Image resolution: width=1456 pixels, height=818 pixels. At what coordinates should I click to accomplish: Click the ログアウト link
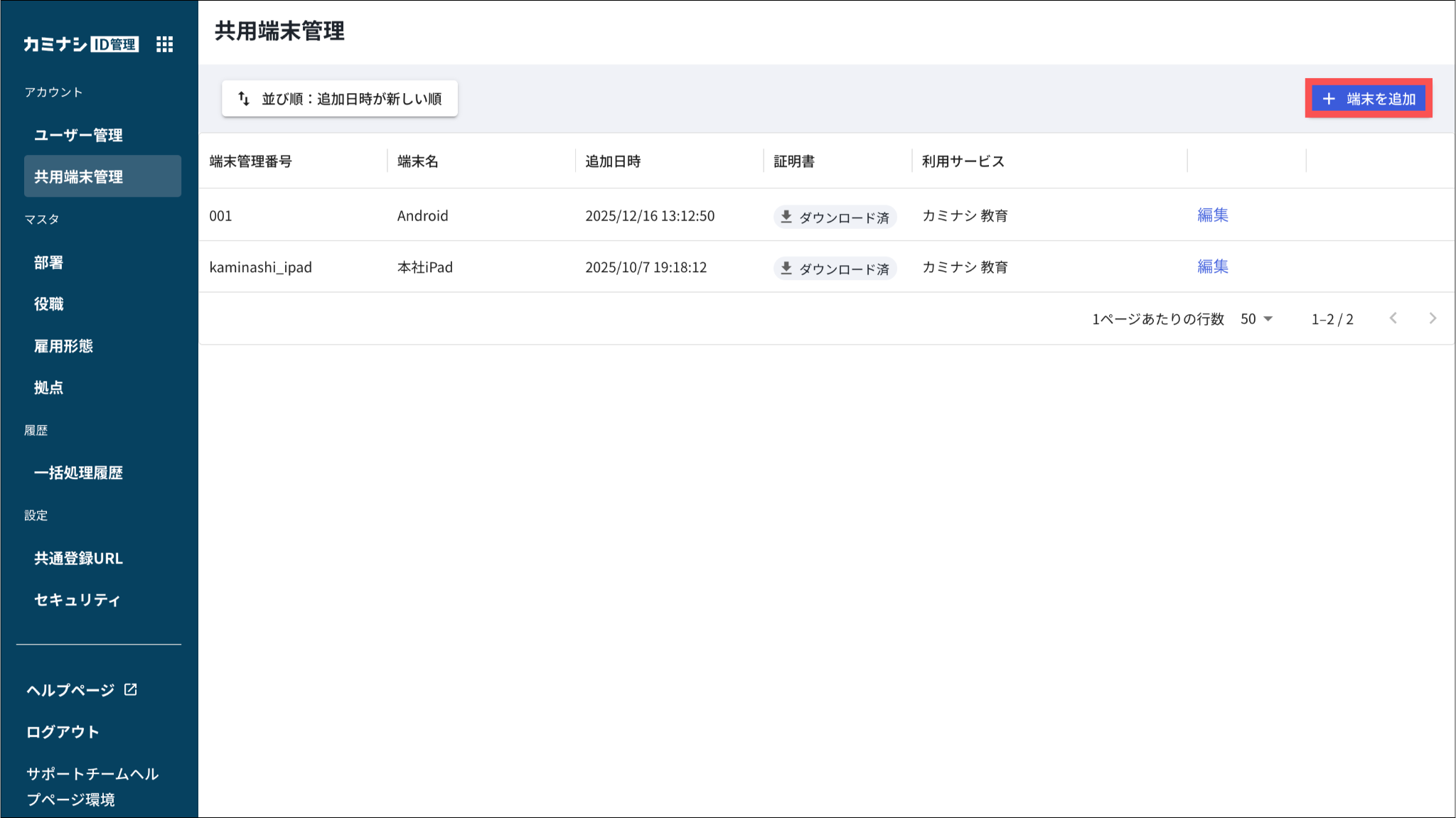(x=63, y=732)
